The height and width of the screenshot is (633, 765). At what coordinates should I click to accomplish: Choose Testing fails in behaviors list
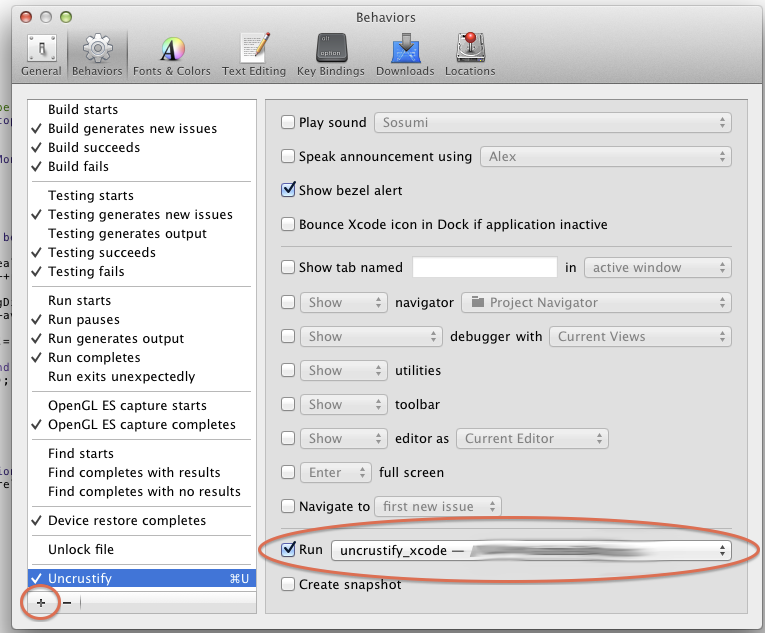(x=86, y=271)
